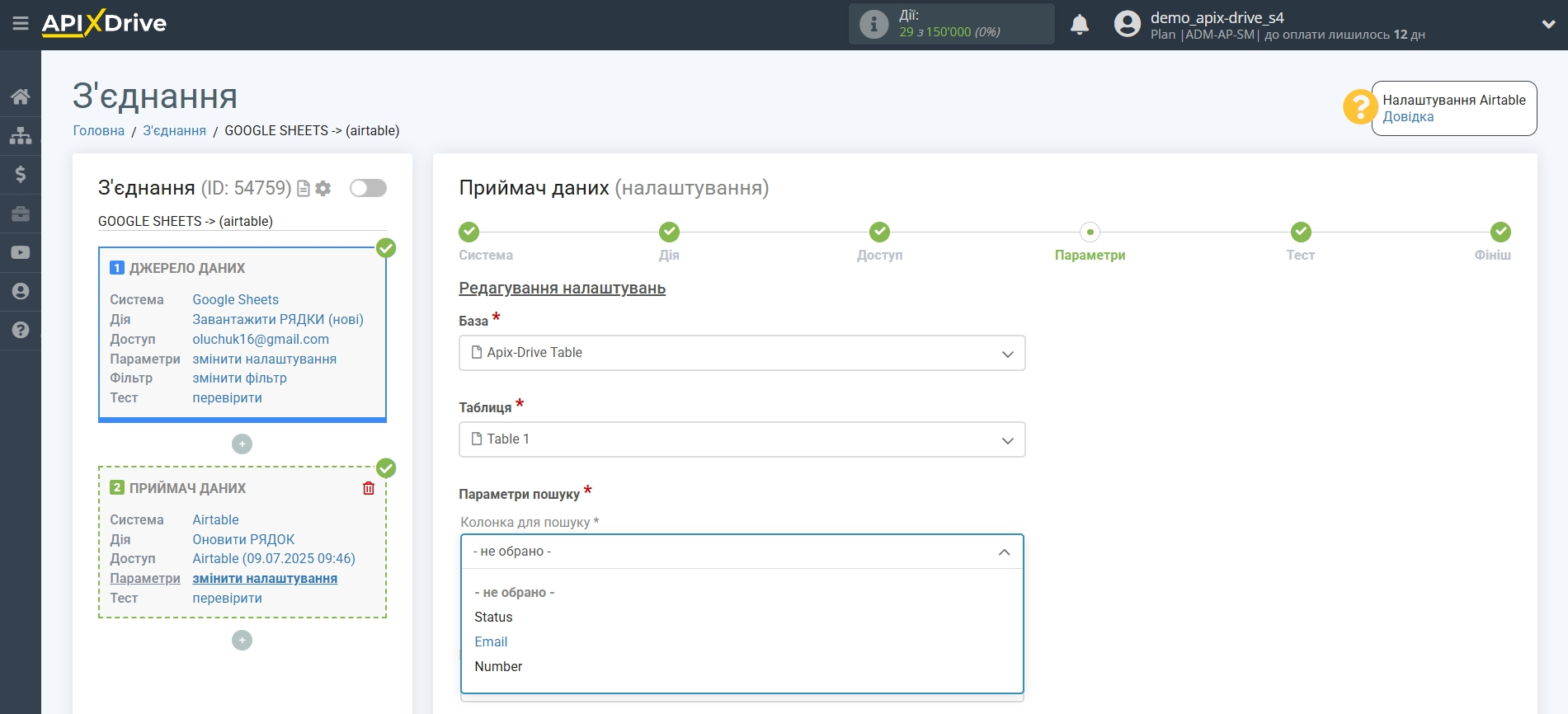Image resolution: width=1568 pixels, height=714 pixels.
Task: Open the user profile sidebar icon
Action: 21,291
